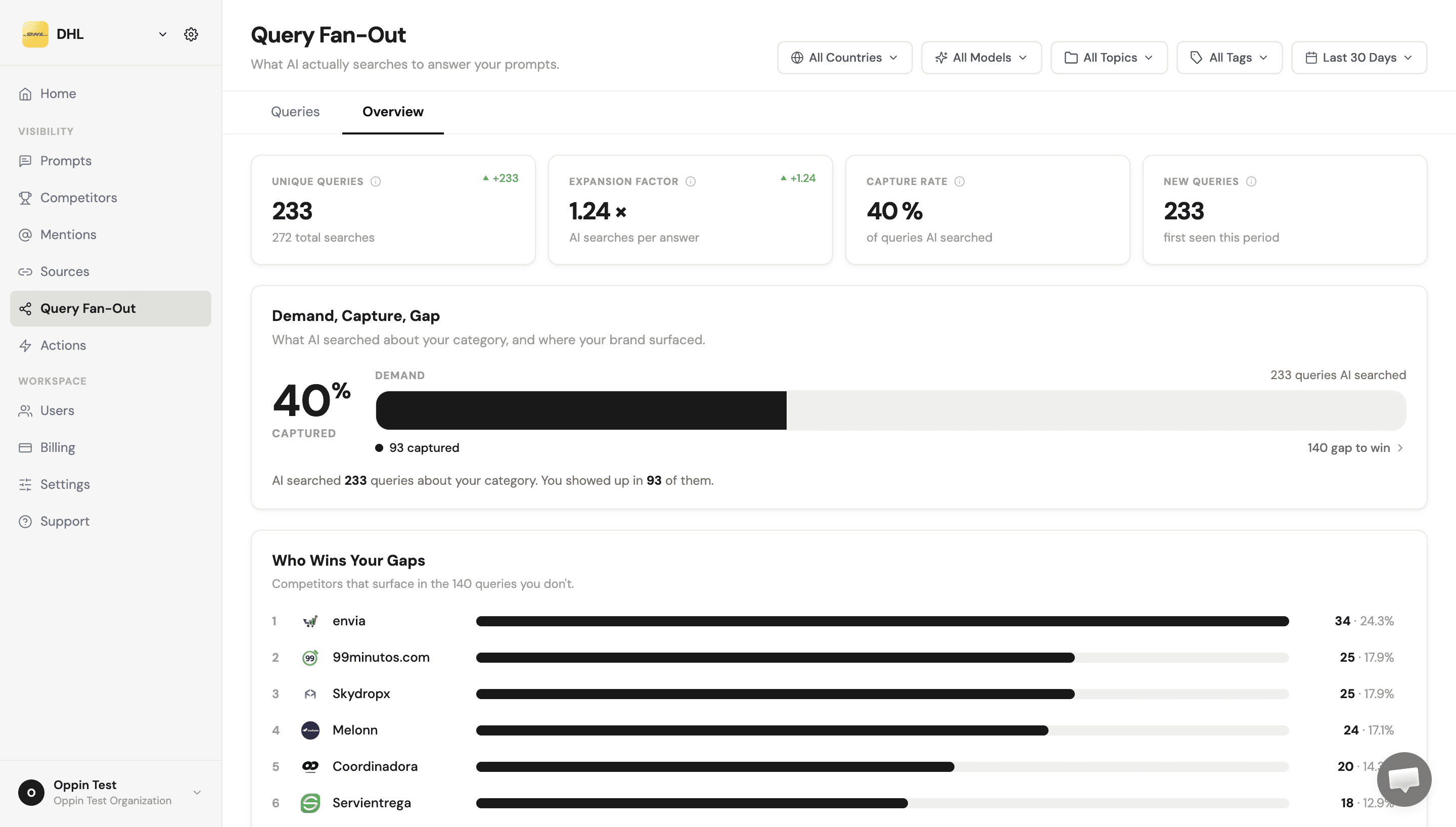Open the Last 30 Days date range
This screenshot has width=1456, height=827.
click(1359, 57)
